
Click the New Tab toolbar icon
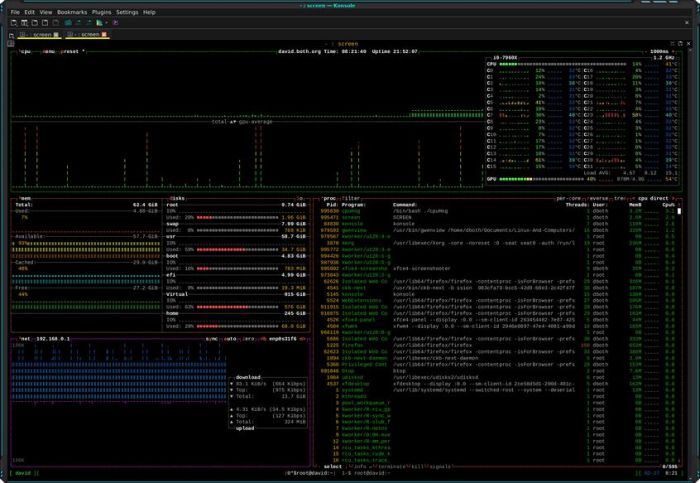click(14, 22)
